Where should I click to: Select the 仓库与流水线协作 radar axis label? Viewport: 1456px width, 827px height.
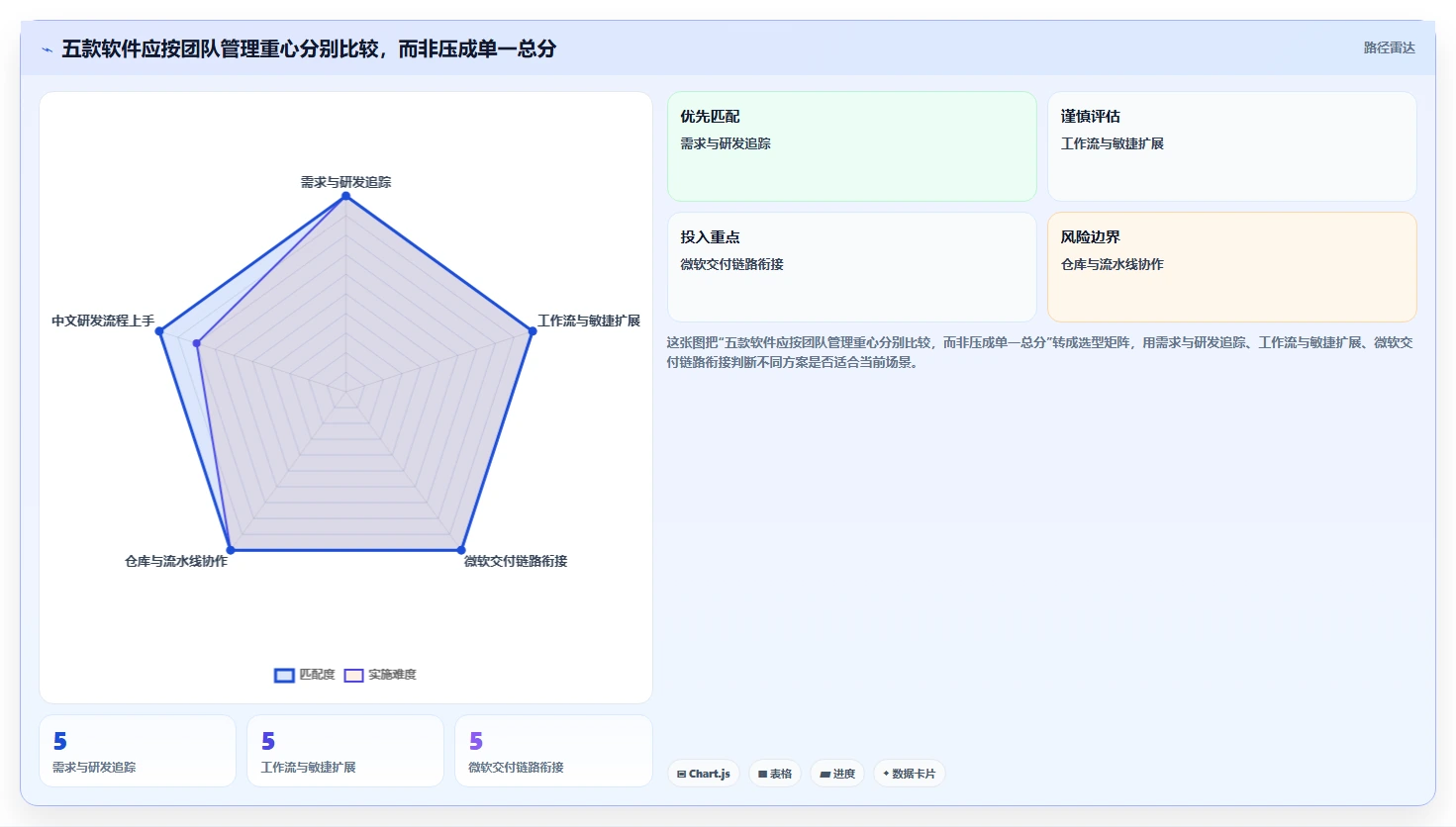click(176, 561)
